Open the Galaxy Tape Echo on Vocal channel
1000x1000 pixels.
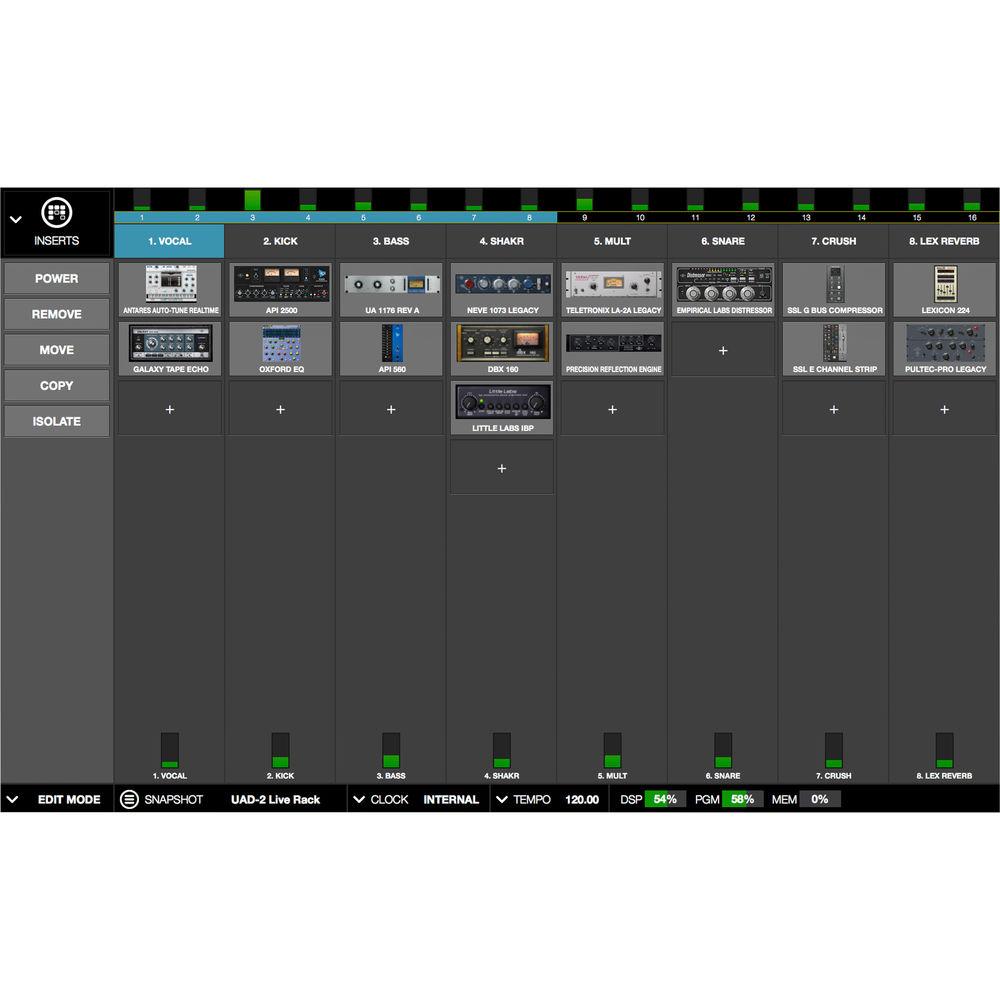coord(168,345)
